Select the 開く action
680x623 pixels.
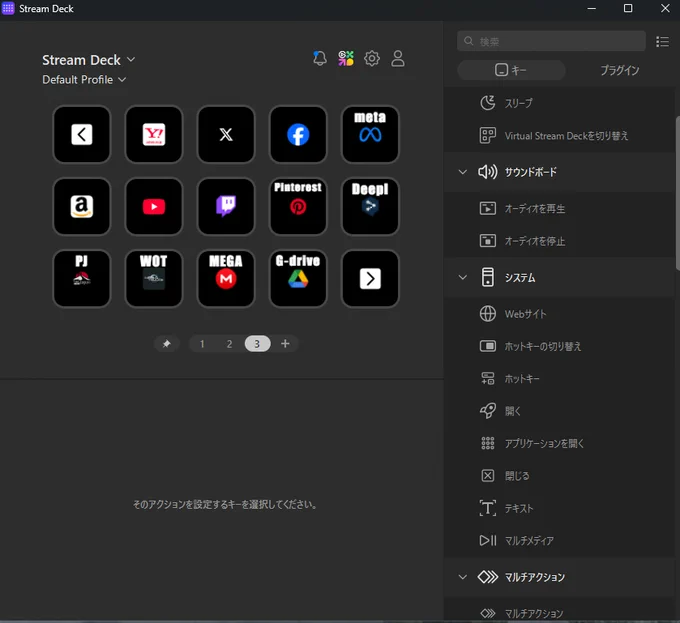coord(559,411)
